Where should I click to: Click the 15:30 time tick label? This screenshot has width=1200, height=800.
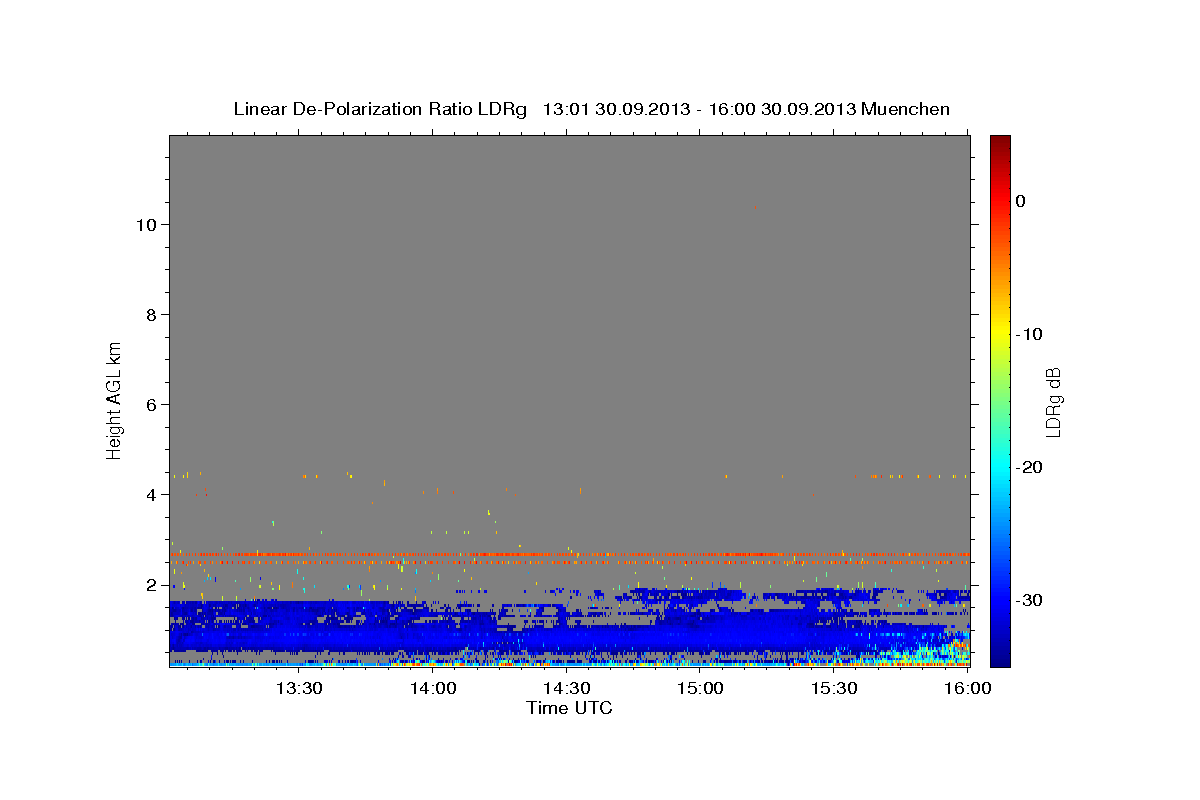pos(834,688)
